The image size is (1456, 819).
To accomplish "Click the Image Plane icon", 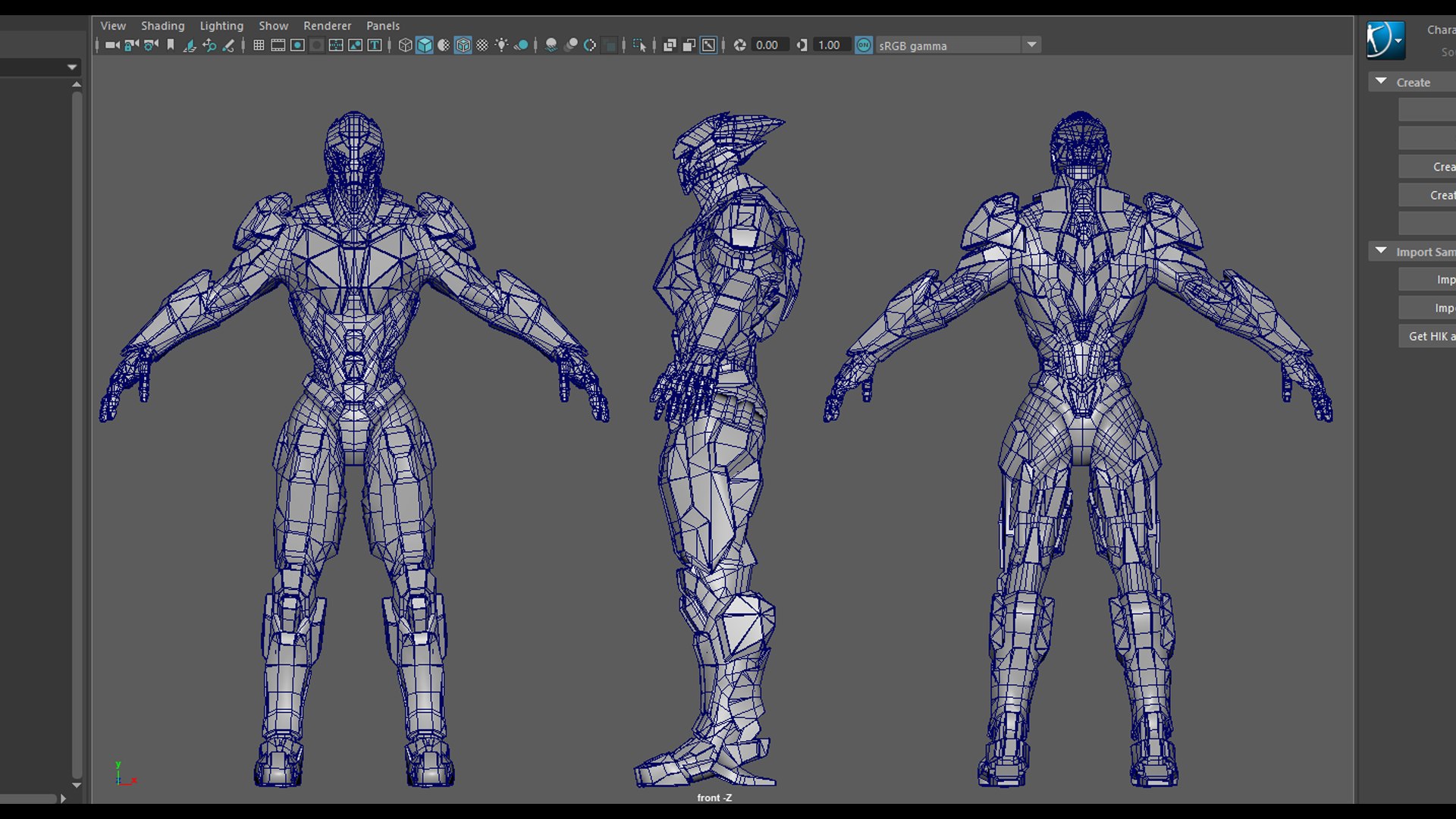I will pyautogui.click(x=190, y=45).
